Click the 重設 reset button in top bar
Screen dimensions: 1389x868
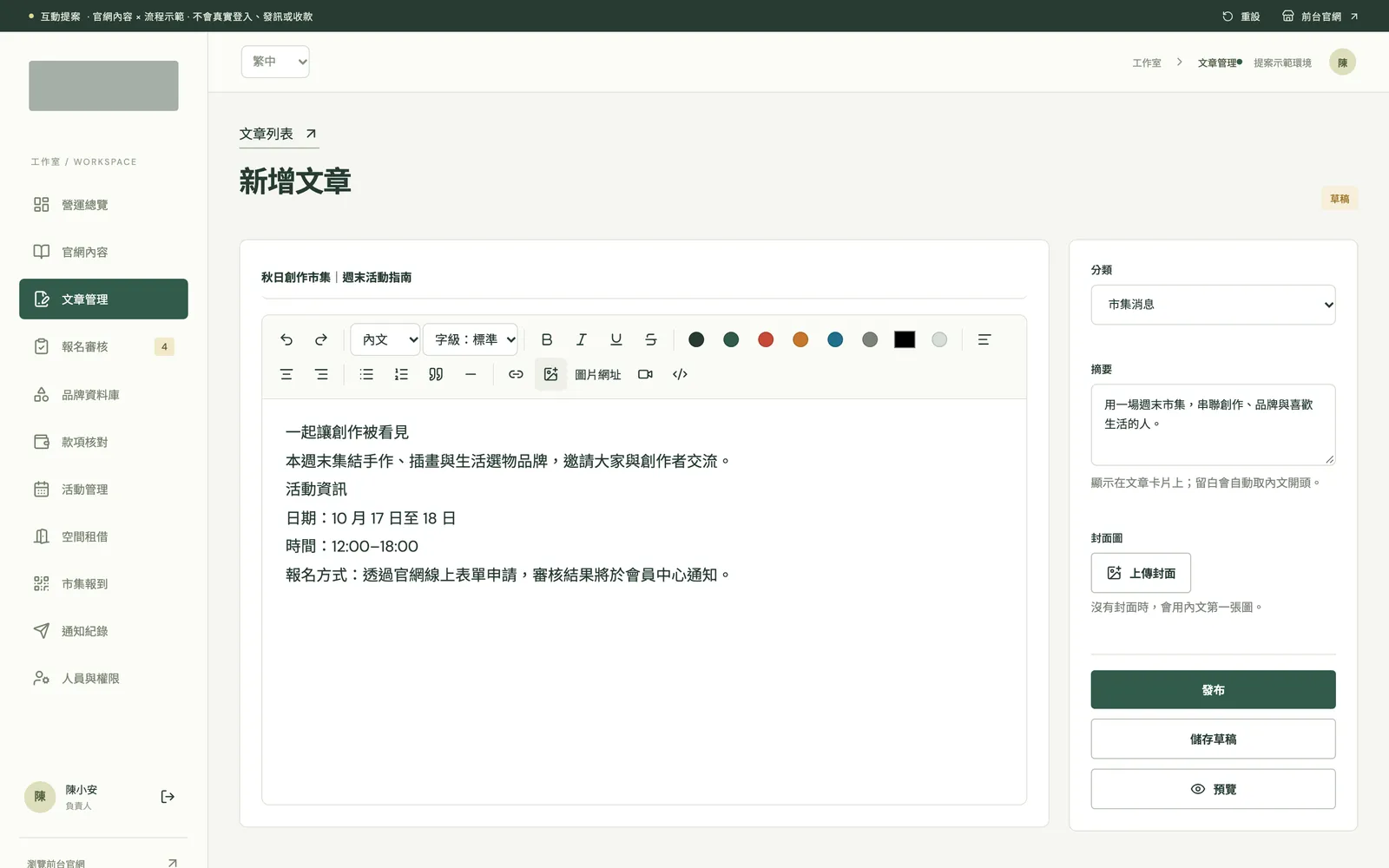(1241, 16)
